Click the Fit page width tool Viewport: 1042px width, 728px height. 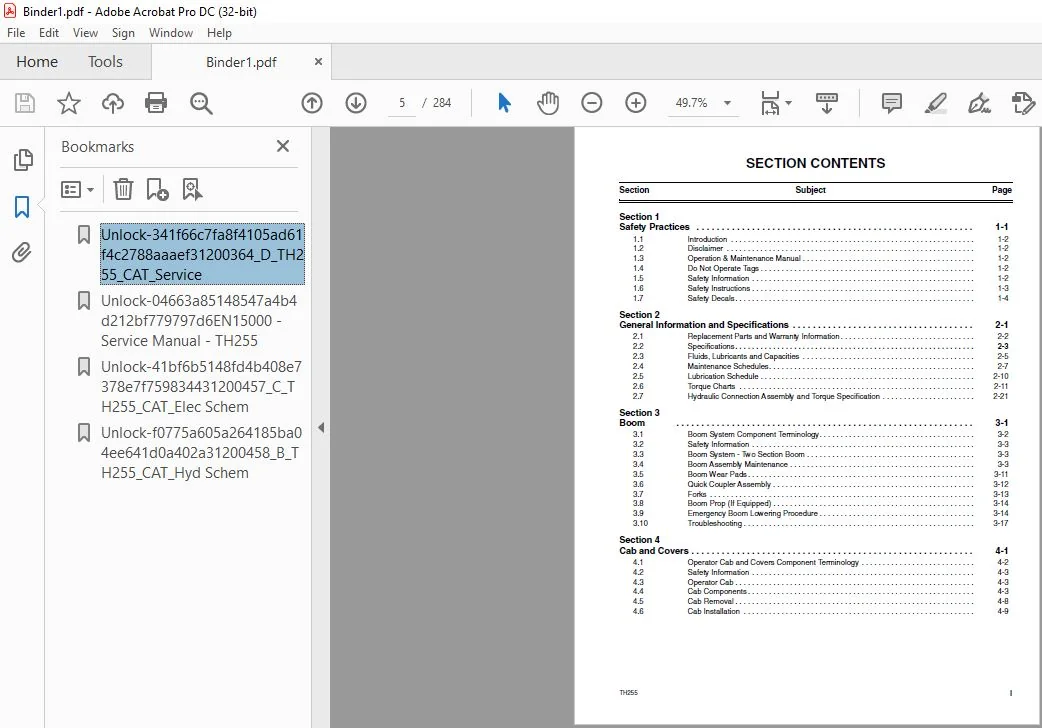tap(770, 103)
